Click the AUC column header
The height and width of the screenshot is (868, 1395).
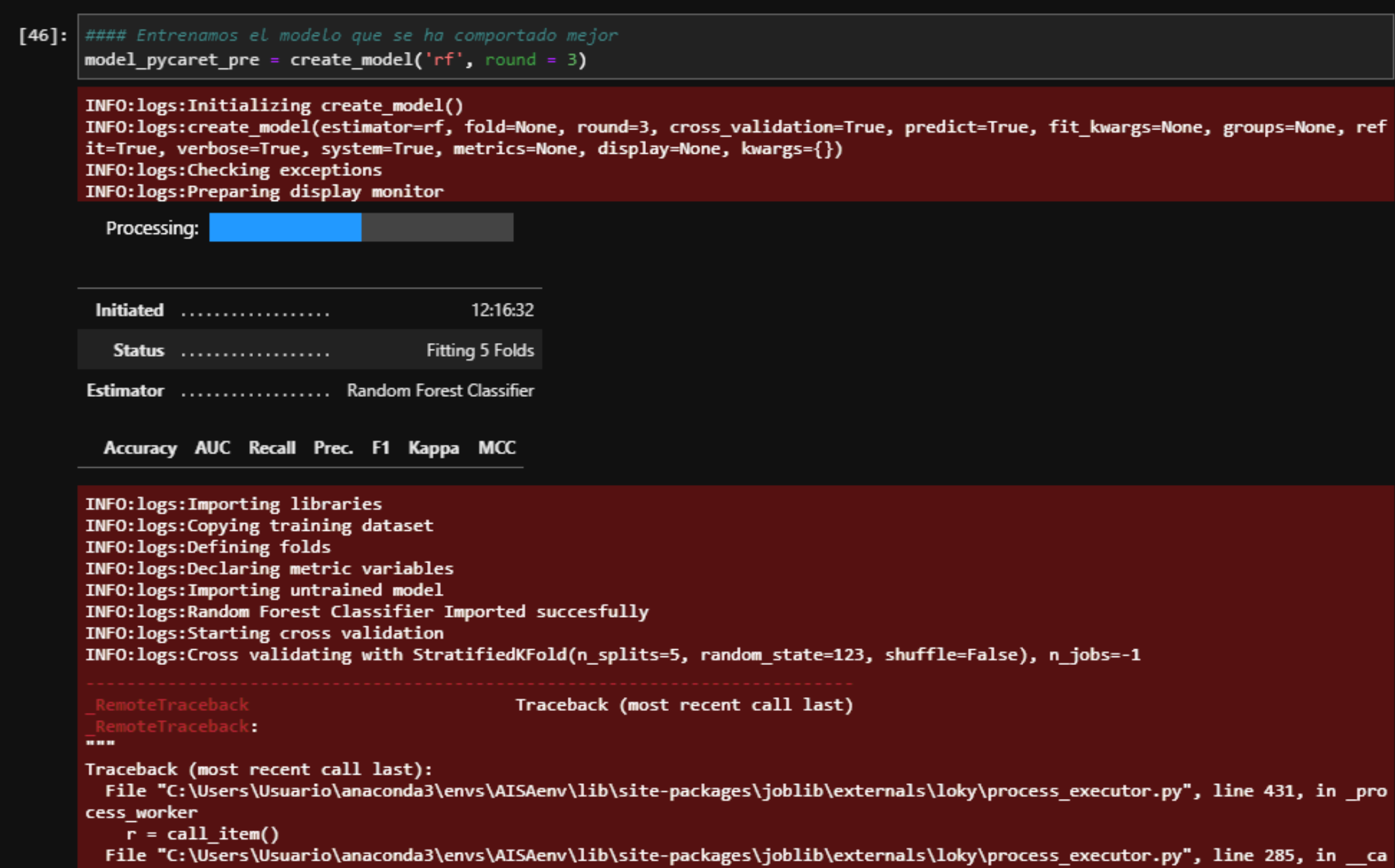pyautogui.click(x=212, y=448)
